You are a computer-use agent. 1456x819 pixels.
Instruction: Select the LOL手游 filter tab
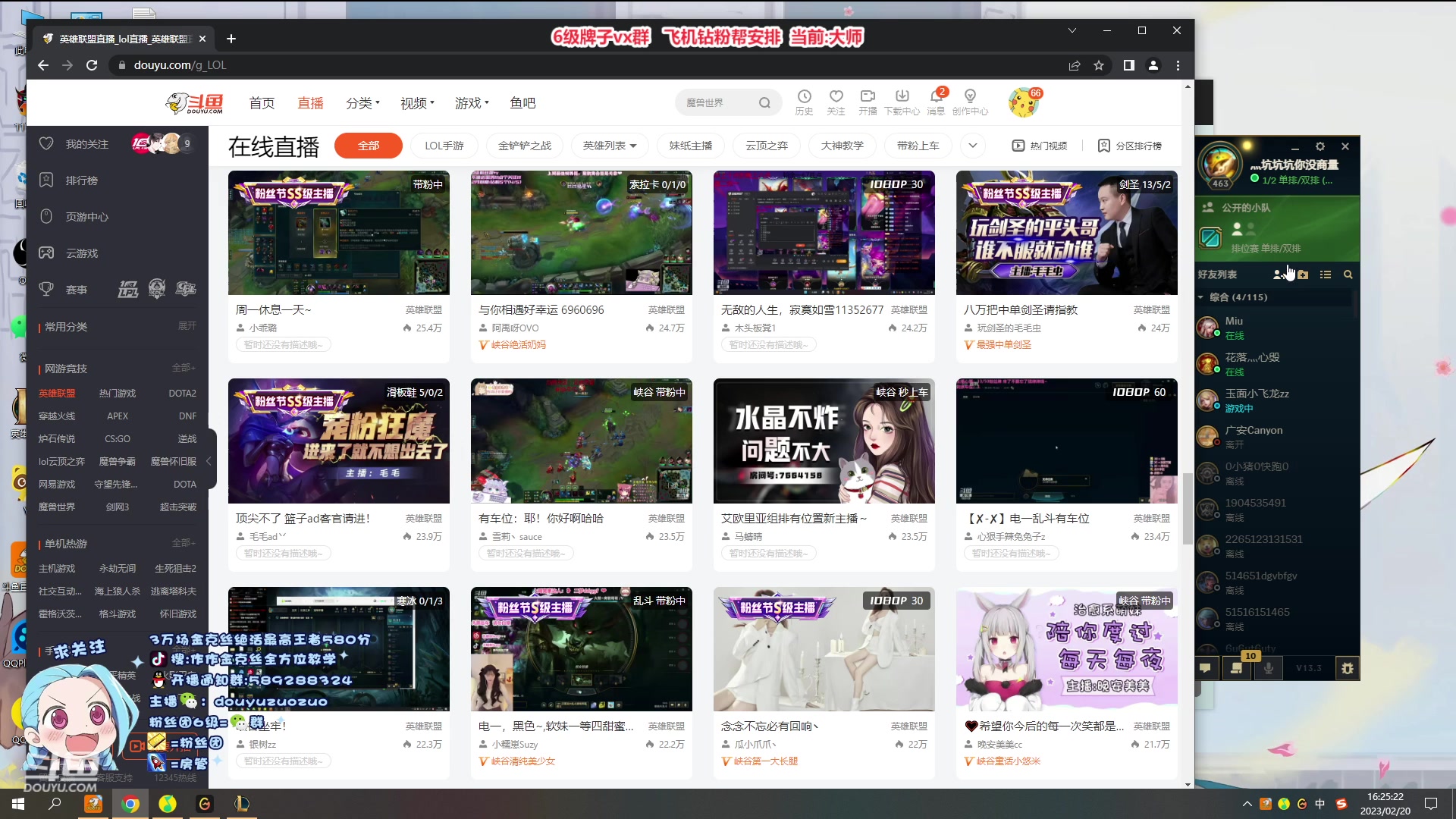click(x=444, y=146)
